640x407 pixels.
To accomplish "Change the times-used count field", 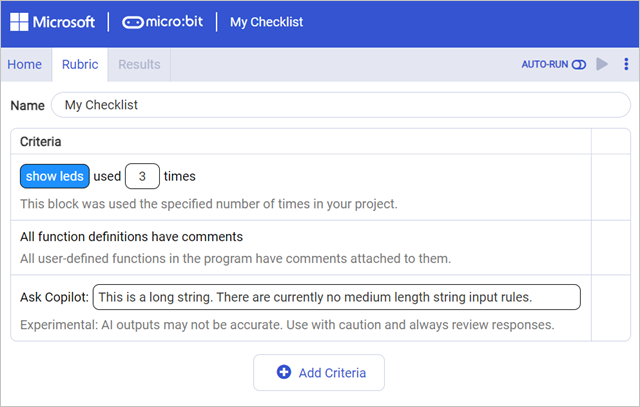I will click(x=142, y=176).
